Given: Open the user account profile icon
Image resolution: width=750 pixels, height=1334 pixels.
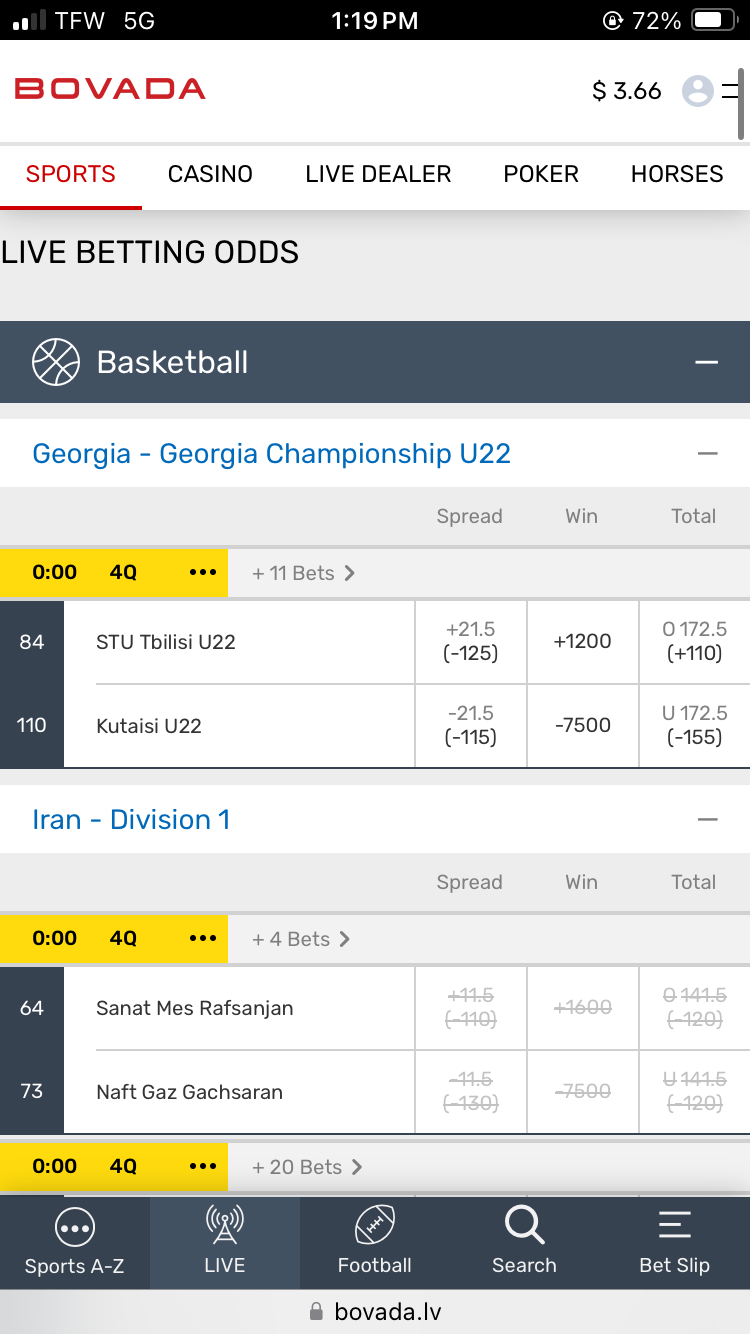Looking at the screenshot, I should tap(697, 91).
